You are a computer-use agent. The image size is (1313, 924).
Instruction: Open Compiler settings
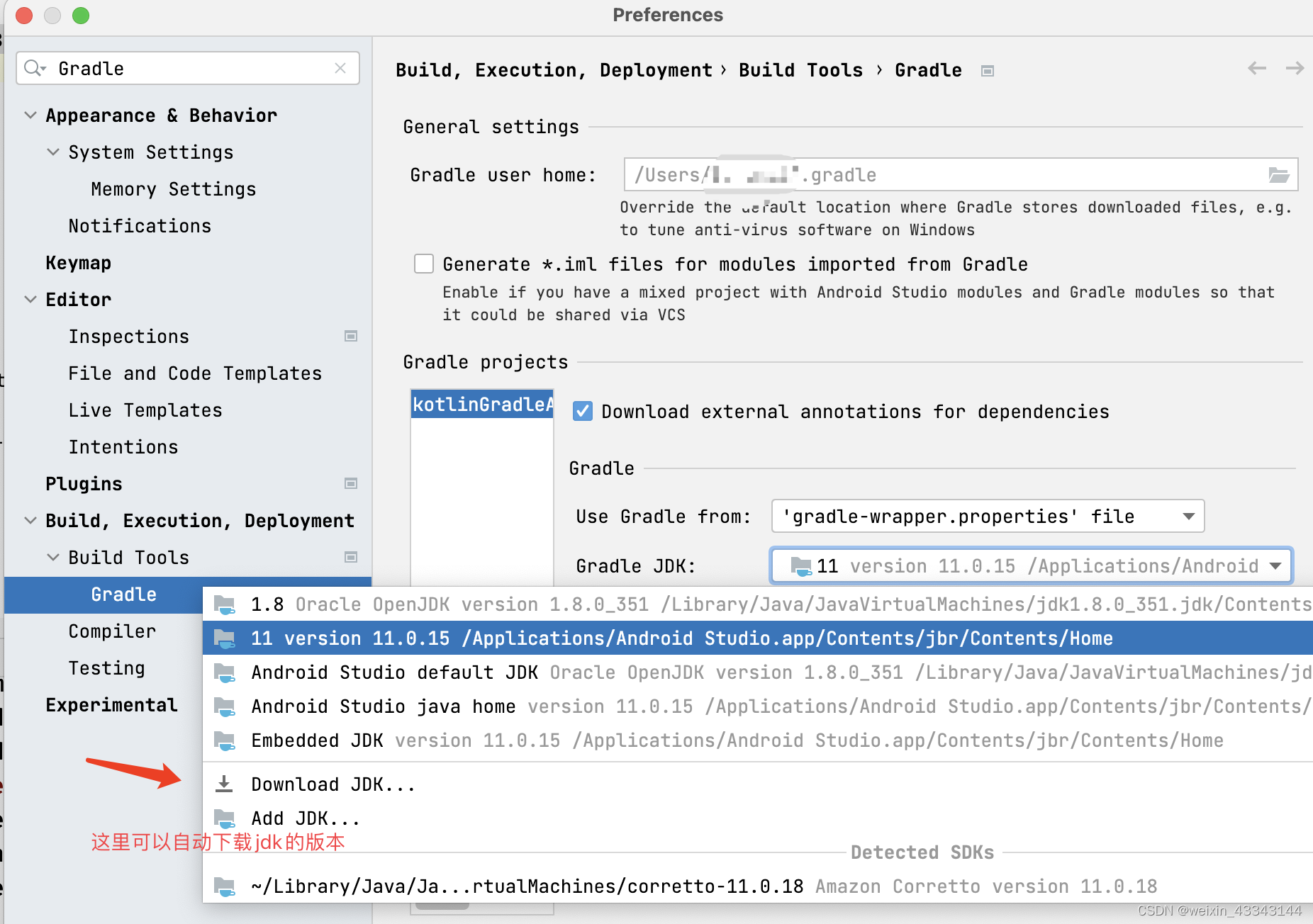click(x=112, y=631)
